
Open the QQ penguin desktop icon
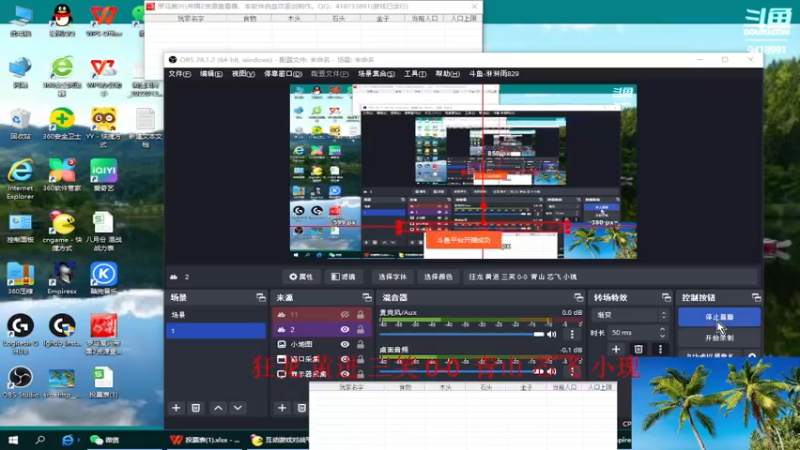[62, 20]
